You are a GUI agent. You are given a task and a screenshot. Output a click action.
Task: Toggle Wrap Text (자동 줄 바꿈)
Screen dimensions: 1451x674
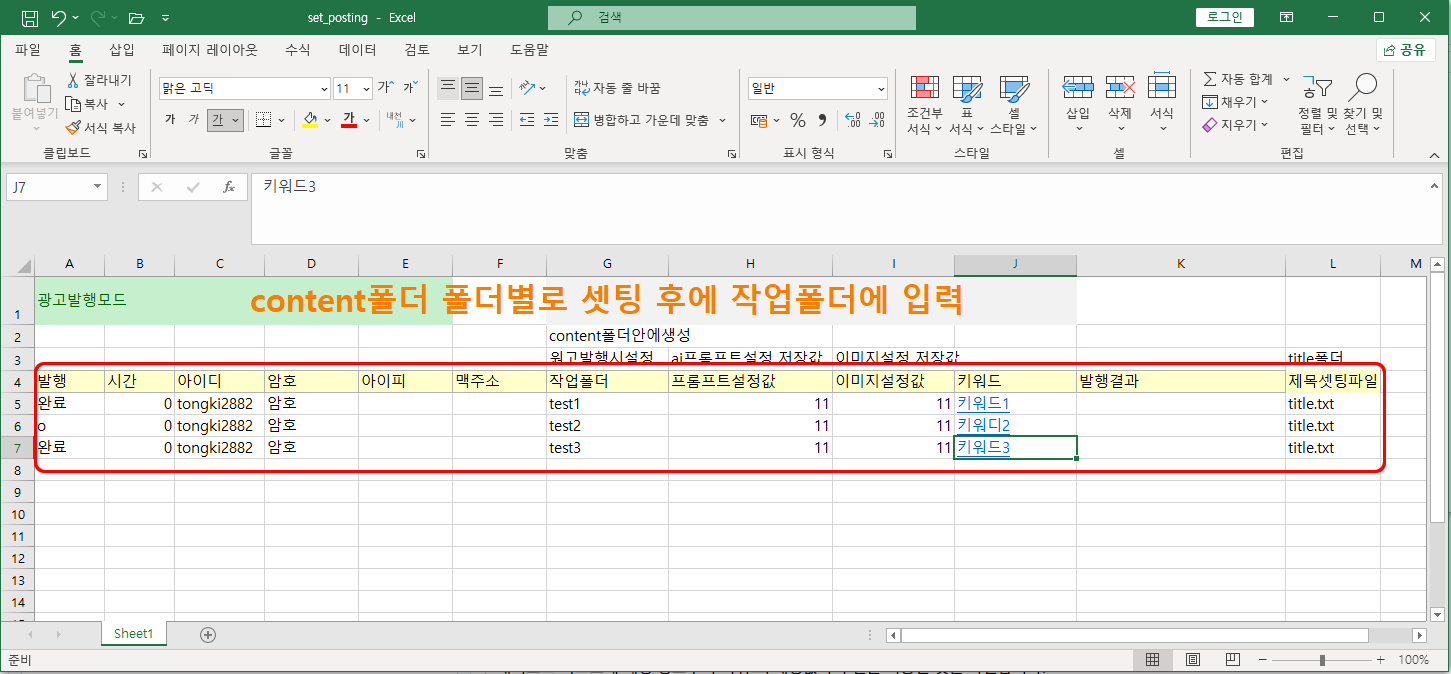(x=617, y=88)
